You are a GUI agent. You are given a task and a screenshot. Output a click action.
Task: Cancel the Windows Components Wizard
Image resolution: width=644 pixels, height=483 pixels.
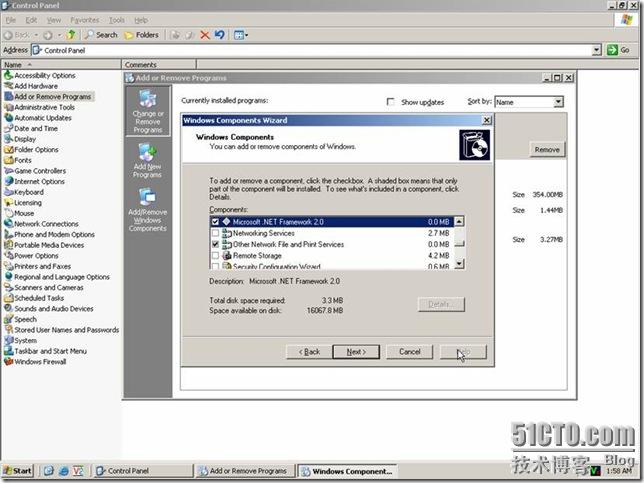(x=409, y=352)
